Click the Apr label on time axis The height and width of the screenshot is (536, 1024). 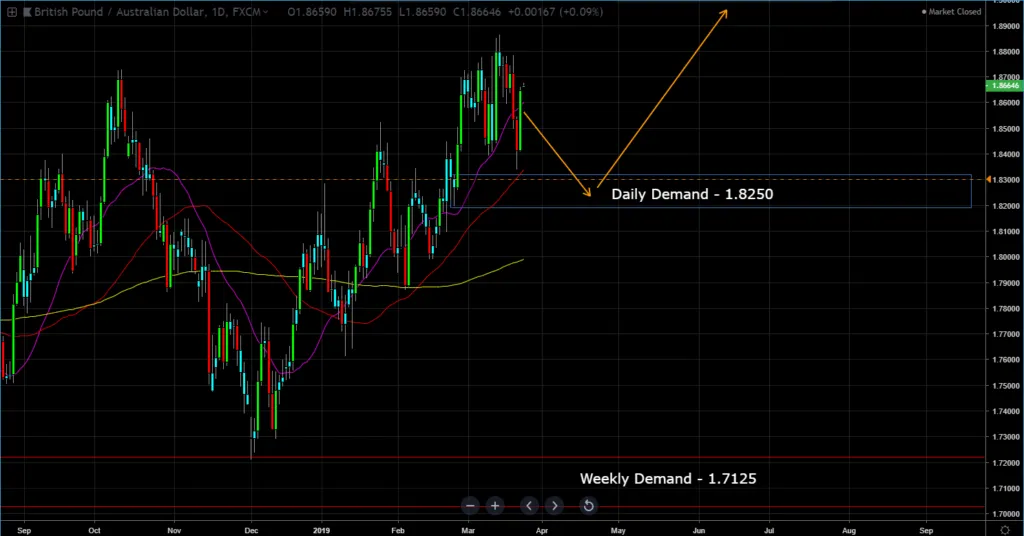click(x=541, y=531)
